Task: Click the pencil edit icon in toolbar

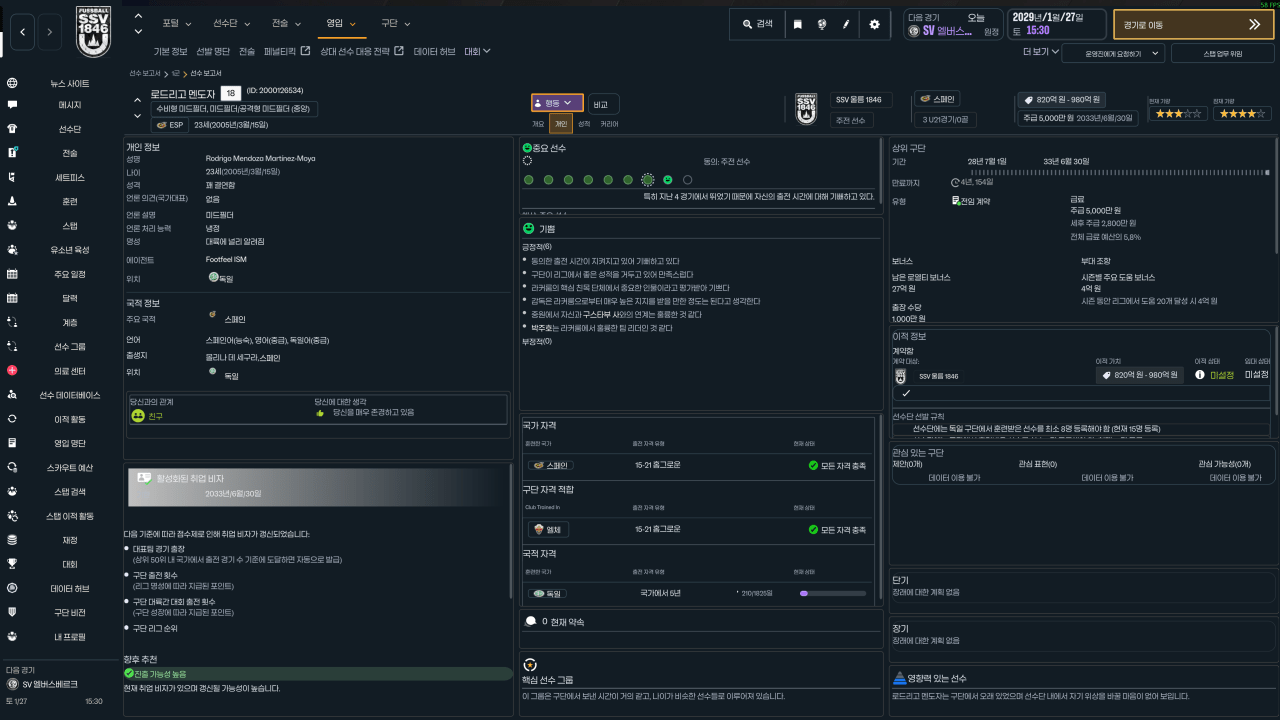Action: point(846,24)
